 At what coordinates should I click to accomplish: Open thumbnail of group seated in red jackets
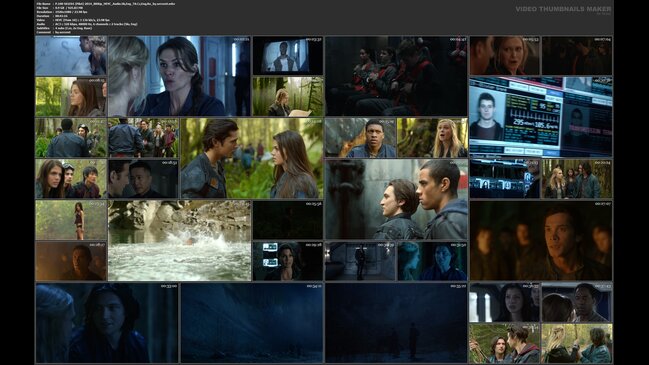396,76
